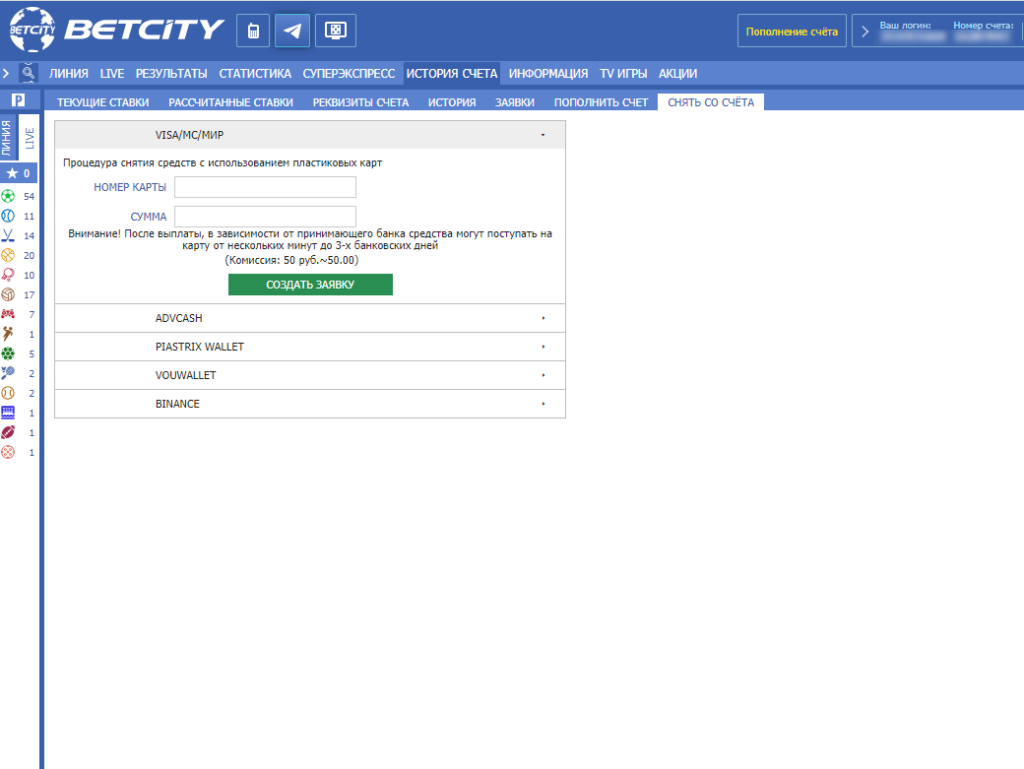Open СУПЕРЭКСПРЕСС menu item
1024x769 pixels.
(349, 74)
